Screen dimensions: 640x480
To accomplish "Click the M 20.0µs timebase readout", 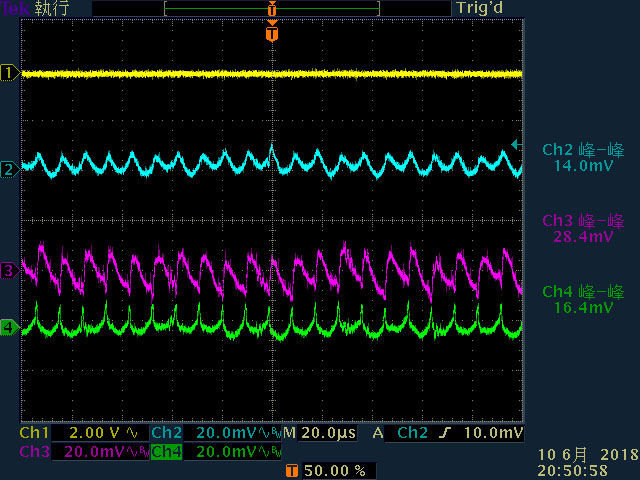I will pyautogui.click(x=320, y=433).
